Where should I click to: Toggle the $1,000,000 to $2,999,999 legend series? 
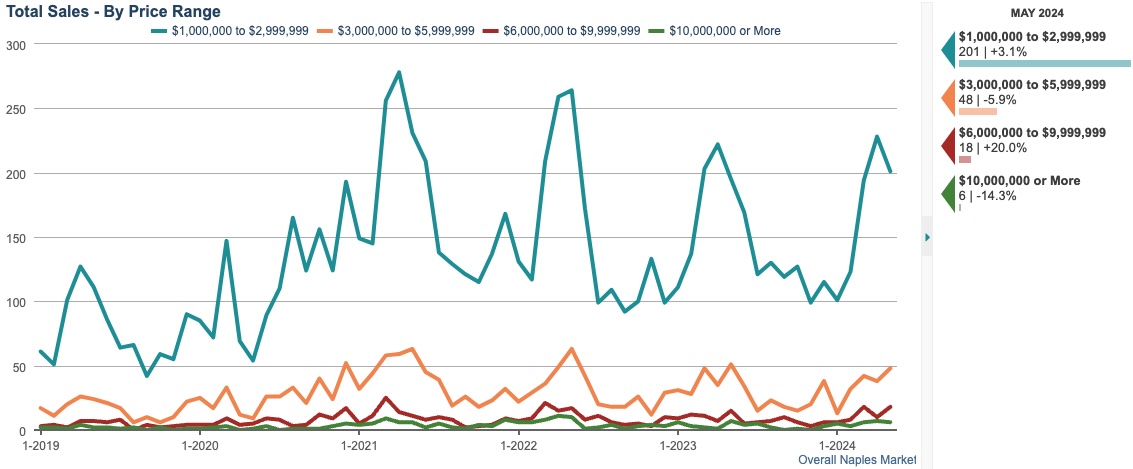[230, 30]
